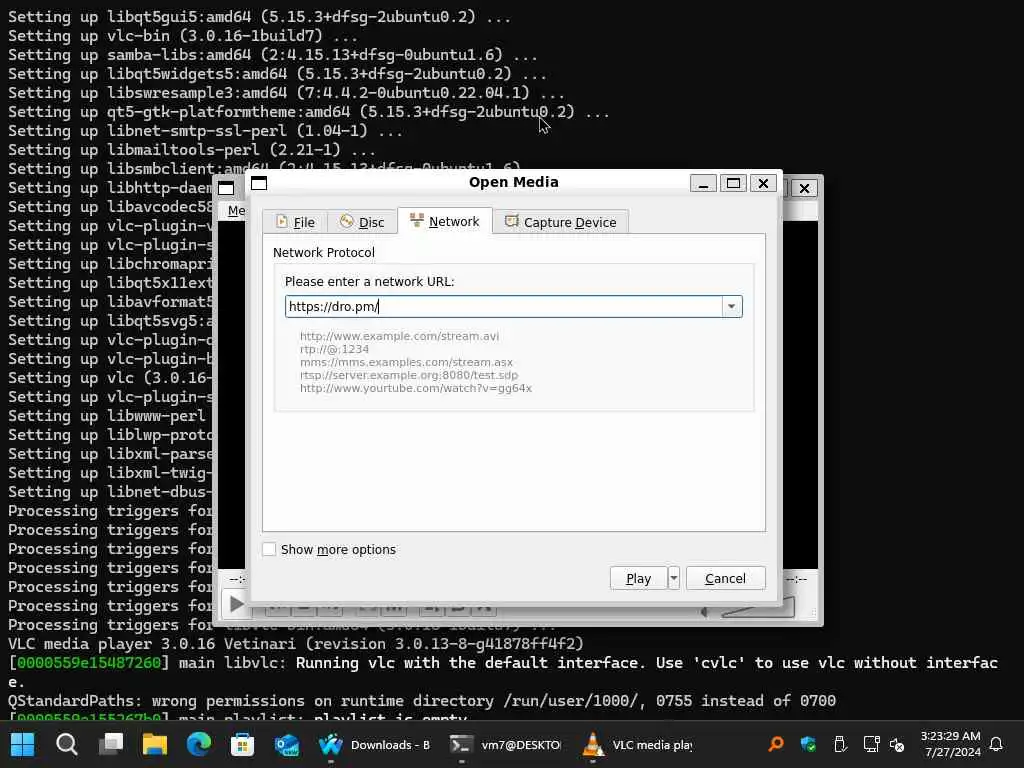Screen dimensions: 1024x768
Task: Switch to the Downloads taskbar window
Action: click(x=374, y=744)
